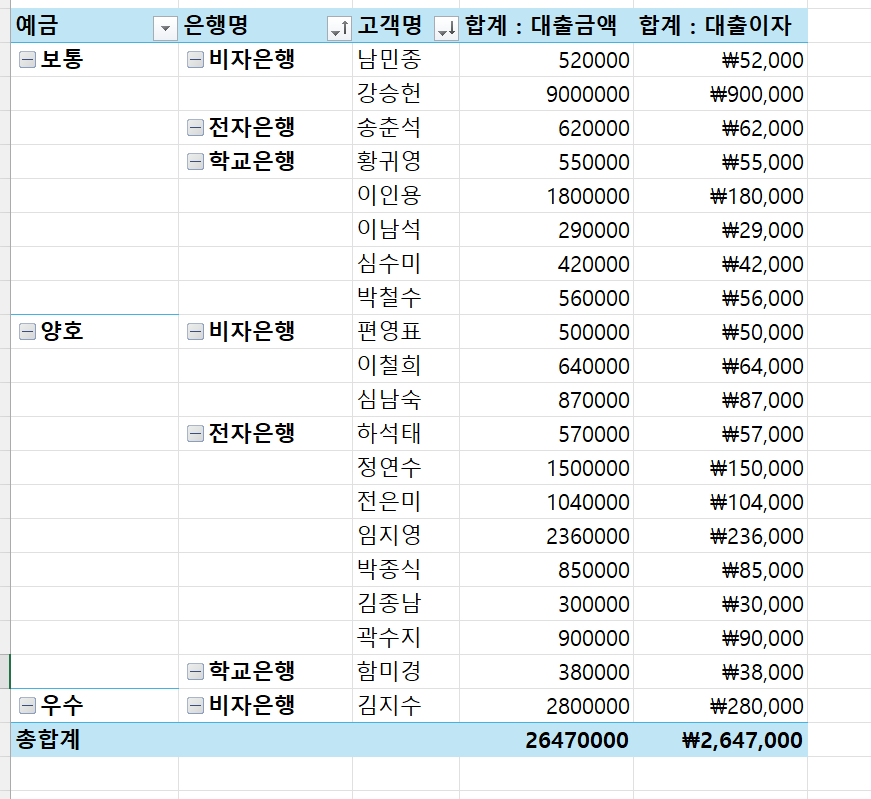This screenshot has width=871, height=799.
Task: Collapse 전자은행 in the 양호 group
Action: [196, 434]
